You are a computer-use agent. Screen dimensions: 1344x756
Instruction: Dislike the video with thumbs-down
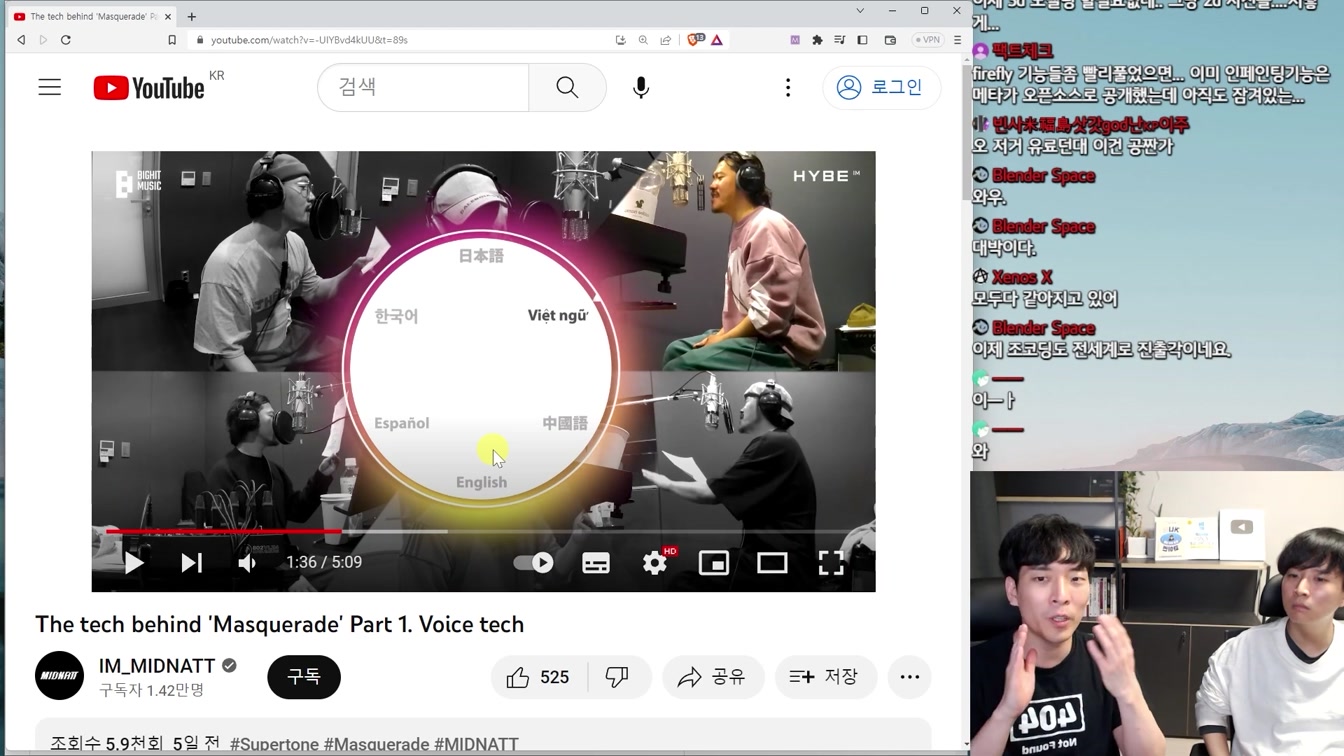click(x=618, y=677)
